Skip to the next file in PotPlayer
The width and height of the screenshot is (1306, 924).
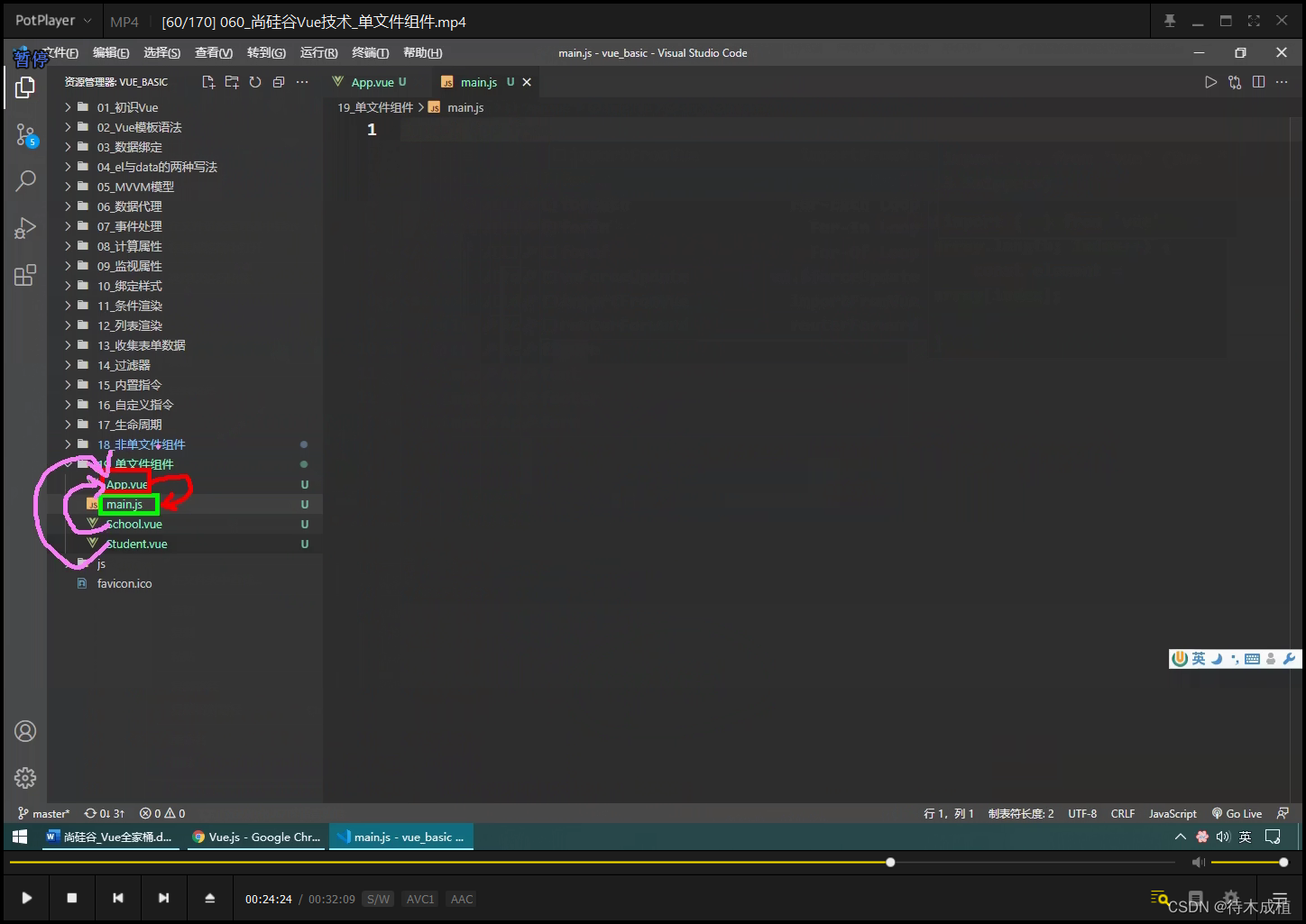point(163,898)
